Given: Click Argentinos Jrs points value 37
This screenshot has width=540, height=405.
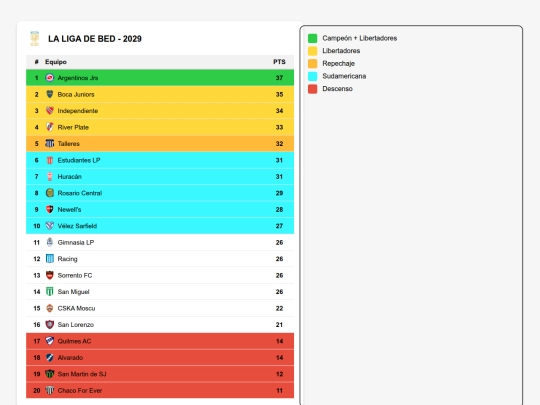Looking at the screenshot, I should (x=279, y=78).
